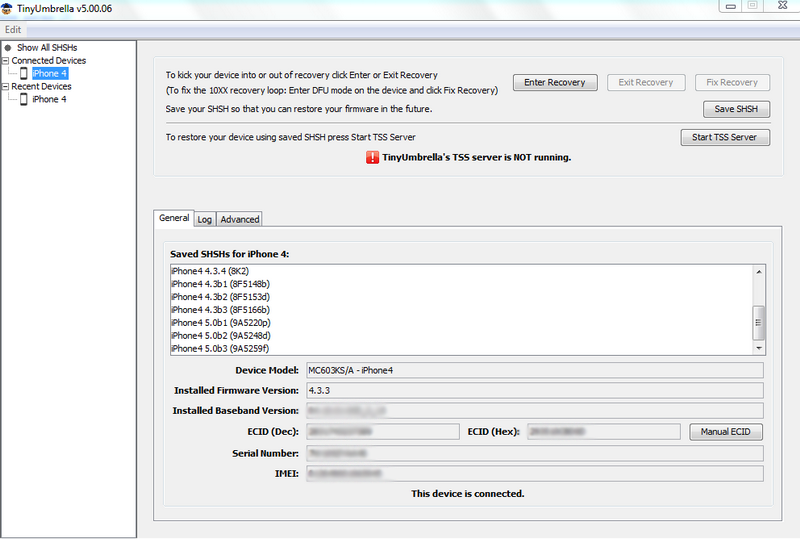
Task: Click the SHSH list scroll down arrow
Action: pos(759,348)
